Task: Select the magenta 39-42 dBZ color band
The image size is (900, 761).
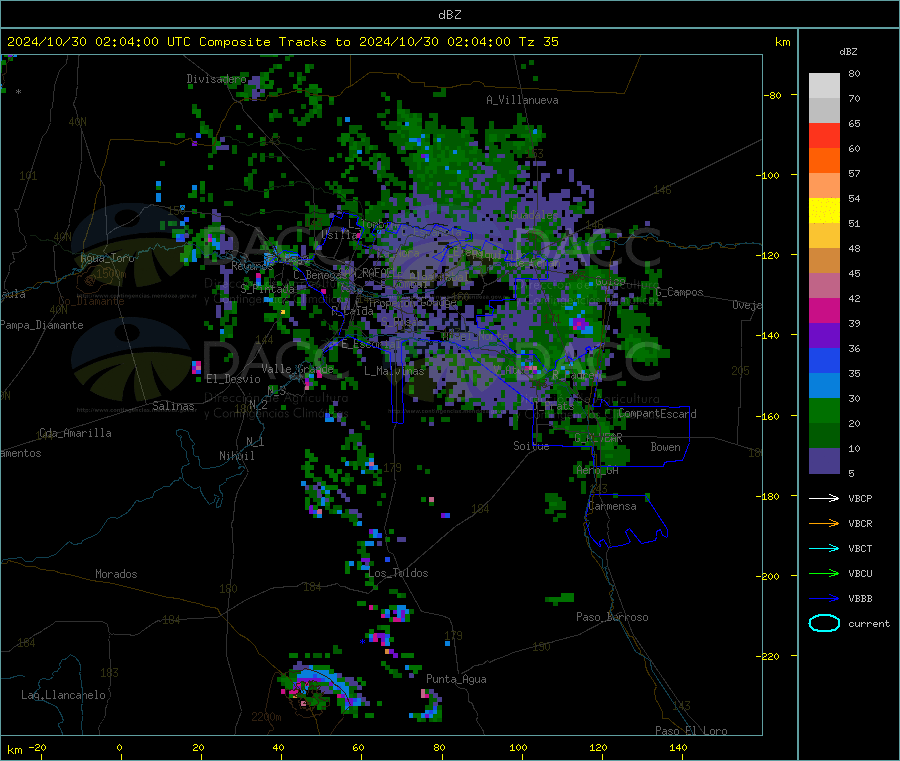Action: click(824, 310)
